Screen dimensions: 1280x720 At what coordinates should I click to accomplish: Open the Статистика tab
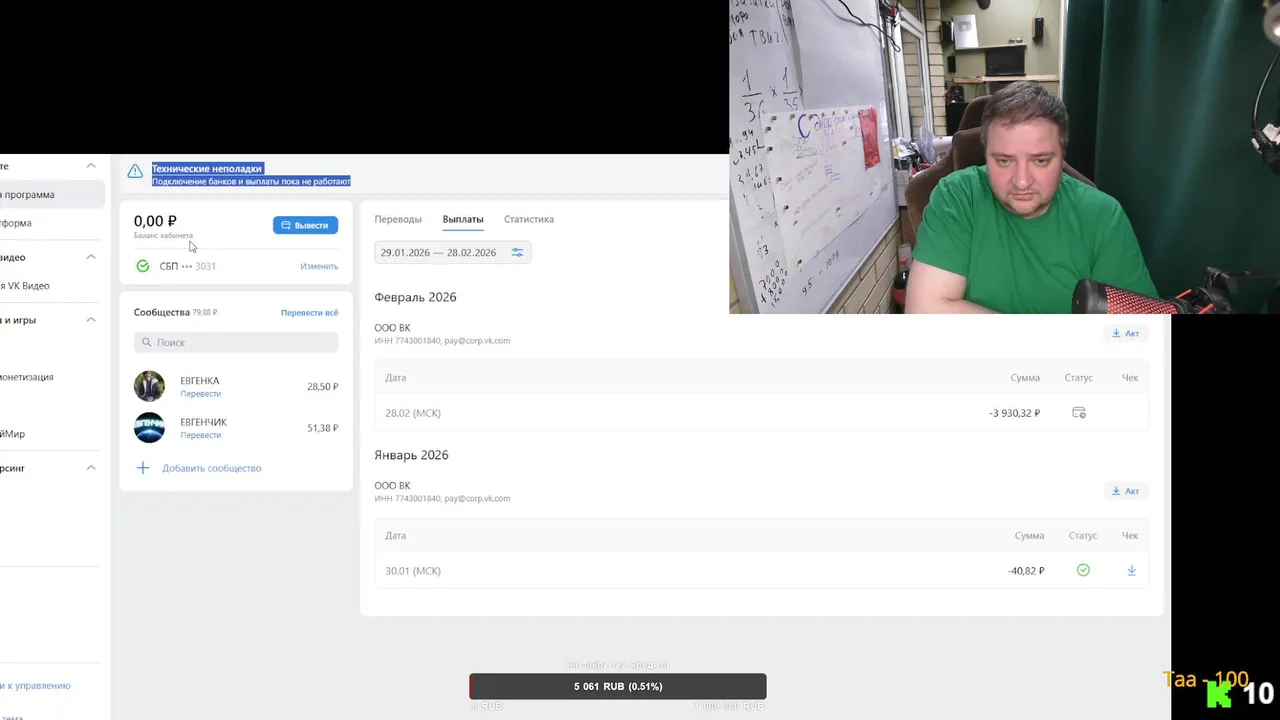[529, 219]
